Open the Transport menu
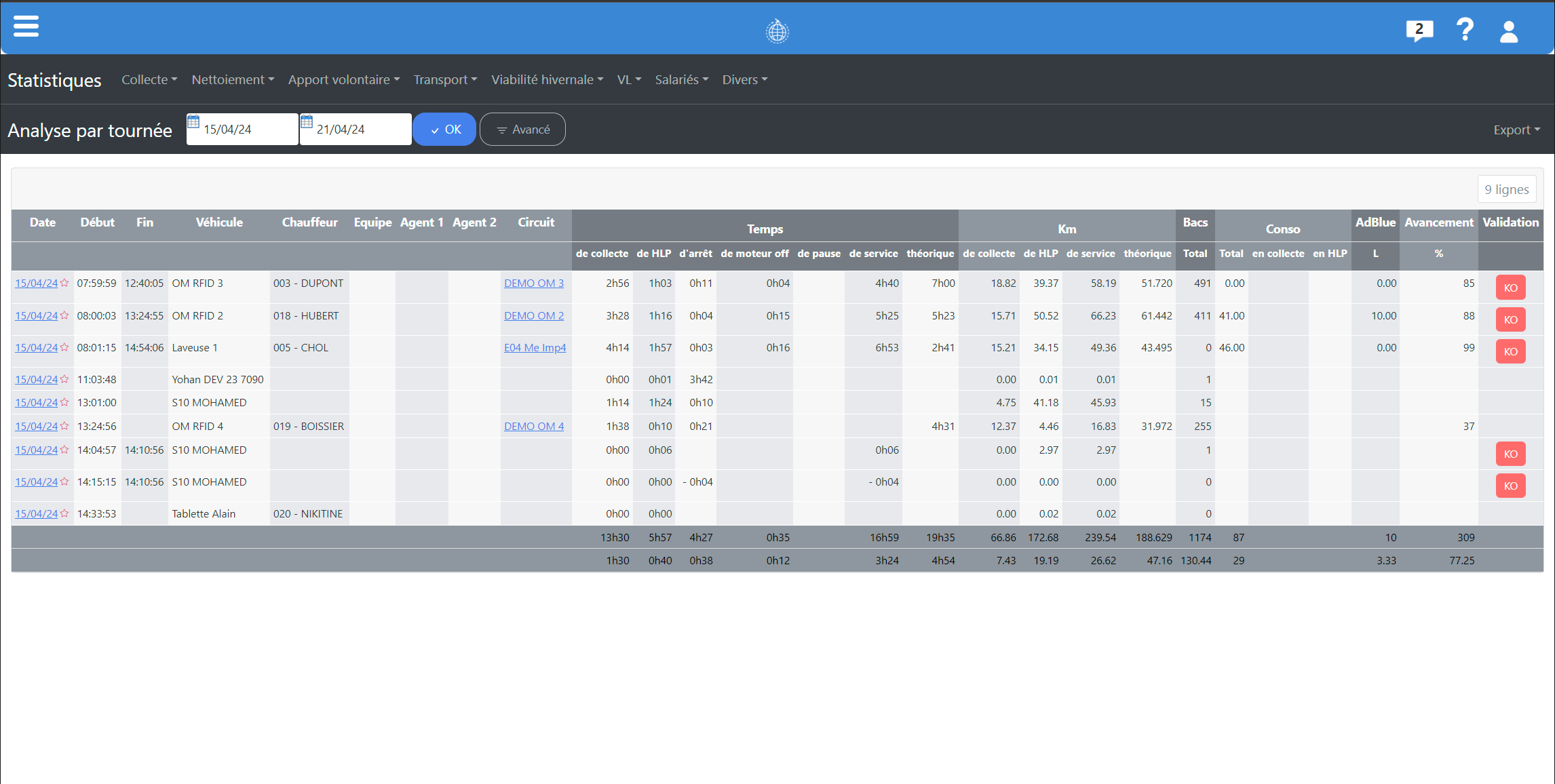The height and width of the screenshot is (784, 1555). 445,79
